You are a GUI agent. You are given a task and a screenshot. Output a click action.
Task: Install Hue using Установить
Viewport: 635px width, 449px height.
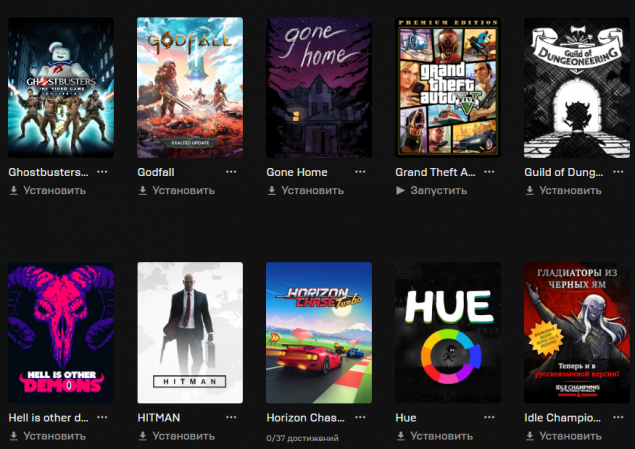point(435,436)
